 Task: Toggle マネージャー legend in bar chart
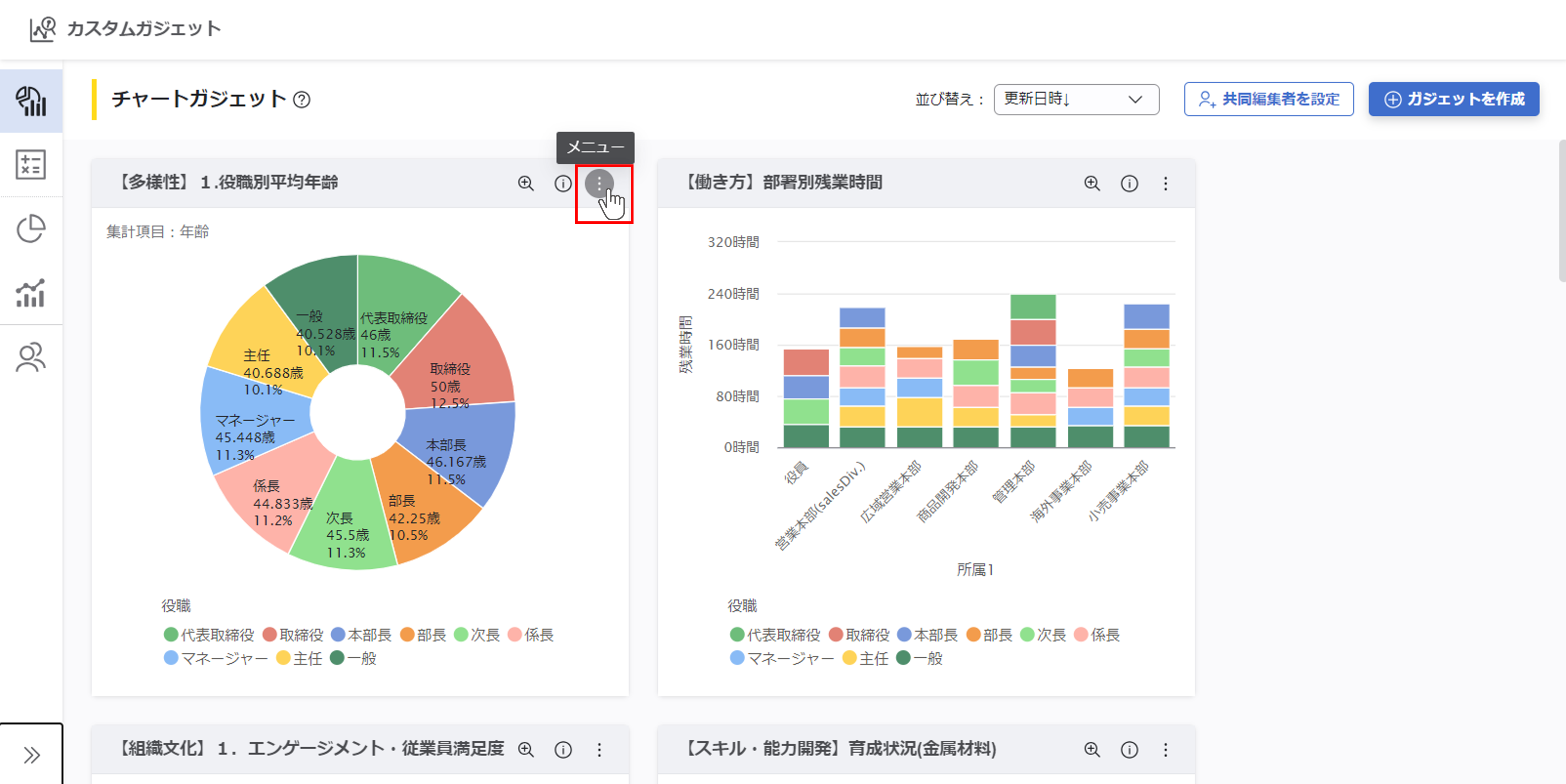click(x=781, y=658)
